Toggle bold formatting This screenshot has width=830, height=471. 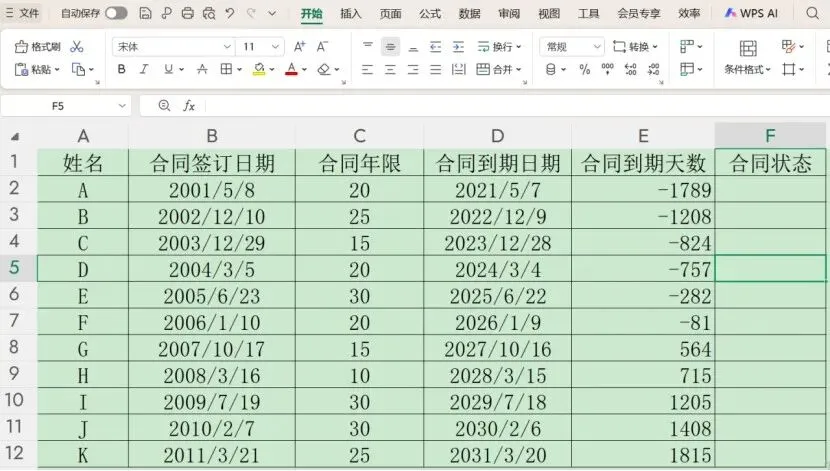122,69
